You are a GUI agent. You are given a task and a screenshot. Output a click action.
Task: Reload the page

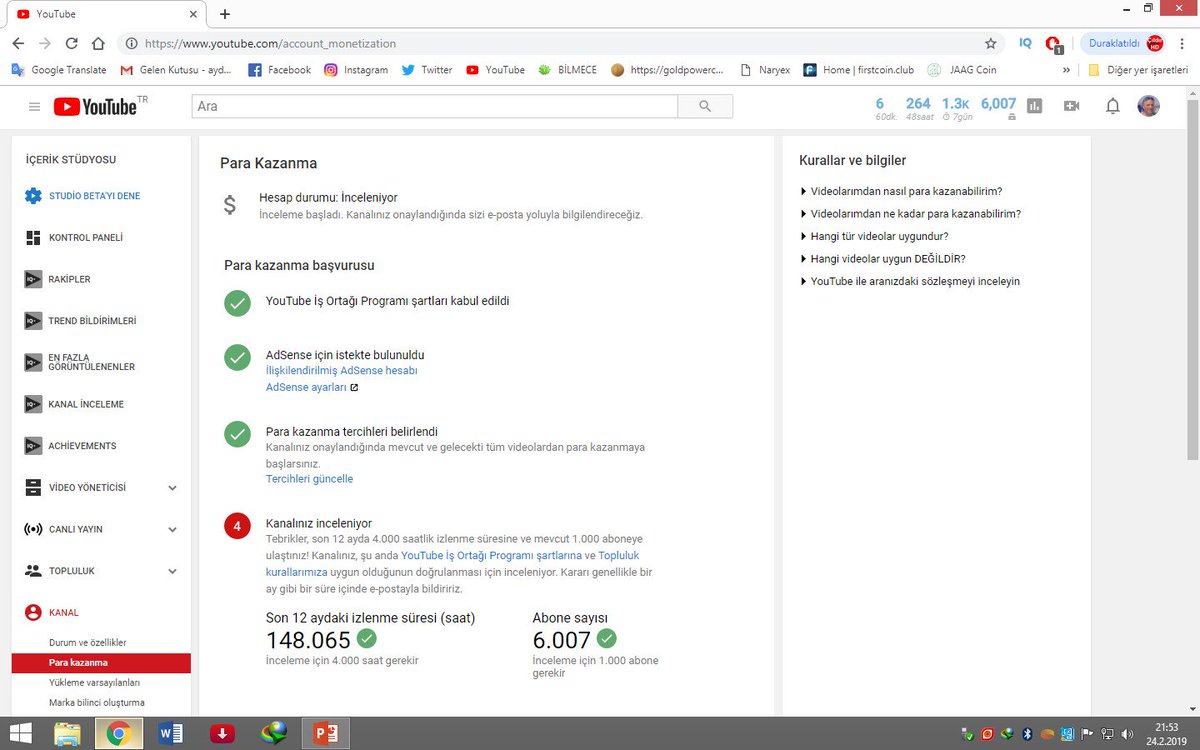pos(71,43)
